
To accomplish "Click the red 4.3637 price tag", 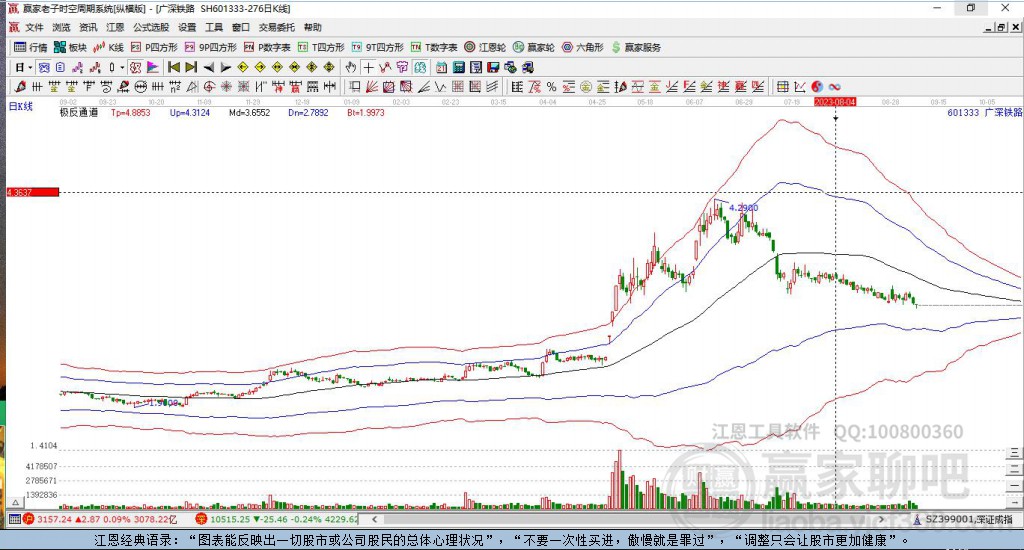I will coord(33,192).
